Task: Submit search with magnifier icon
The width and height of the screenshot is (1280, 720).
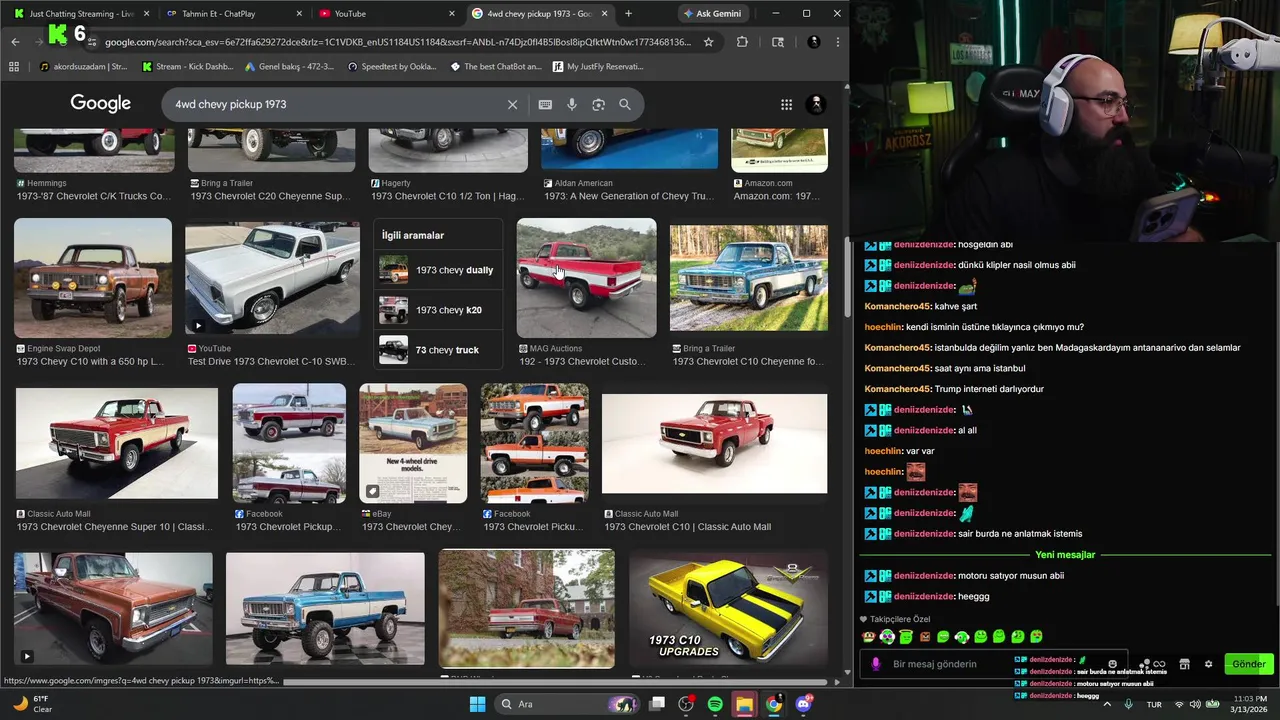Action: [625, 104]
